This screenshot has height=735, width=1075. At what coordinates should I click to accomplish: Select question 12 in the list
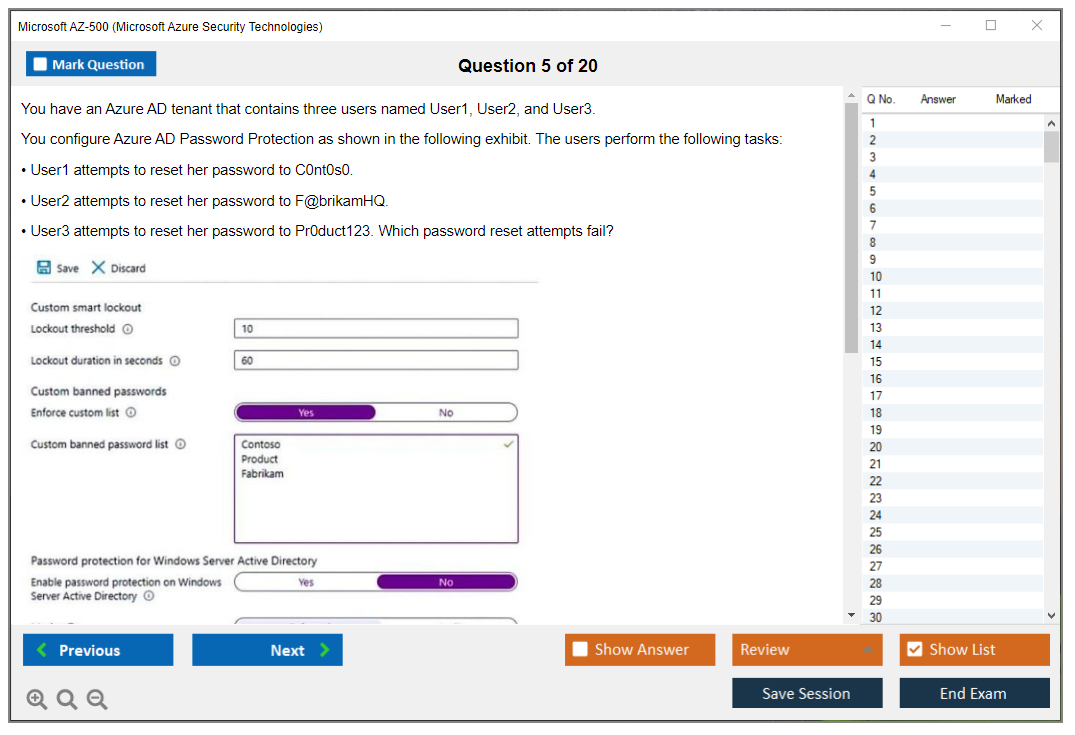click(x=876, y=311)
